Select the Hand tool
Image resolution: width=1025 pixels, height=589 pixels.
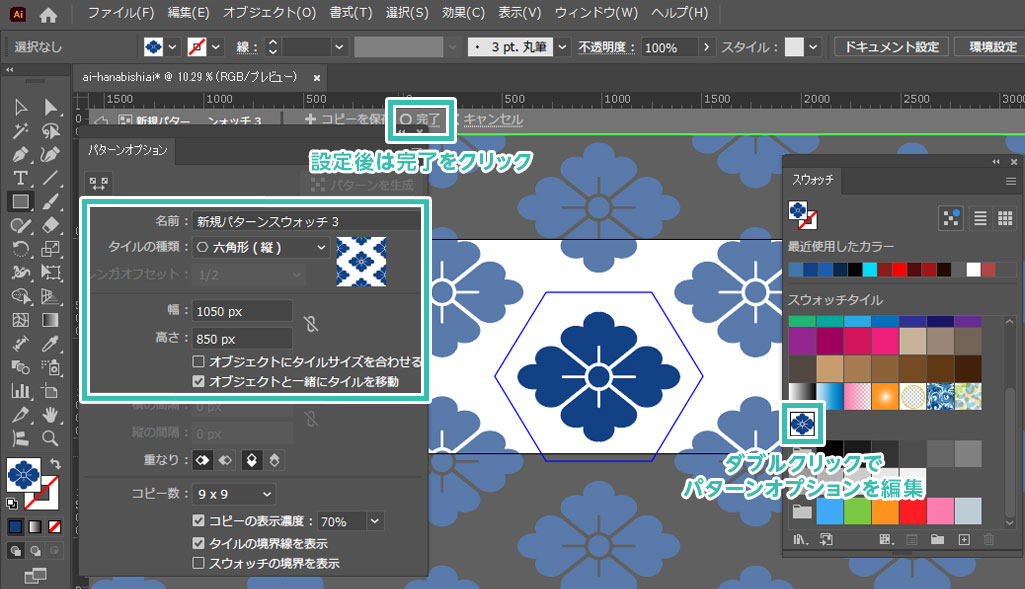pos(49,414)
